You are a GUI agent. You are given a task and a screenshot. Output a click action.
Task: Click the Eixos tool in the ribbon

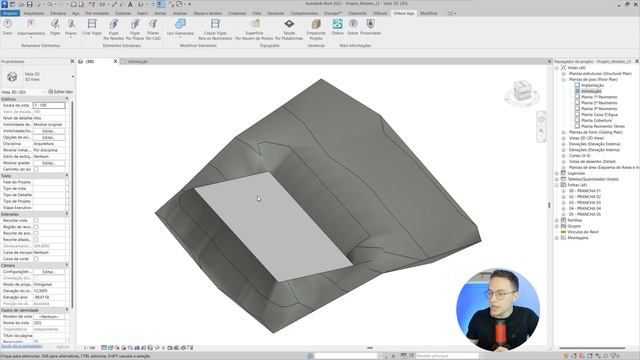coord(7,27)
